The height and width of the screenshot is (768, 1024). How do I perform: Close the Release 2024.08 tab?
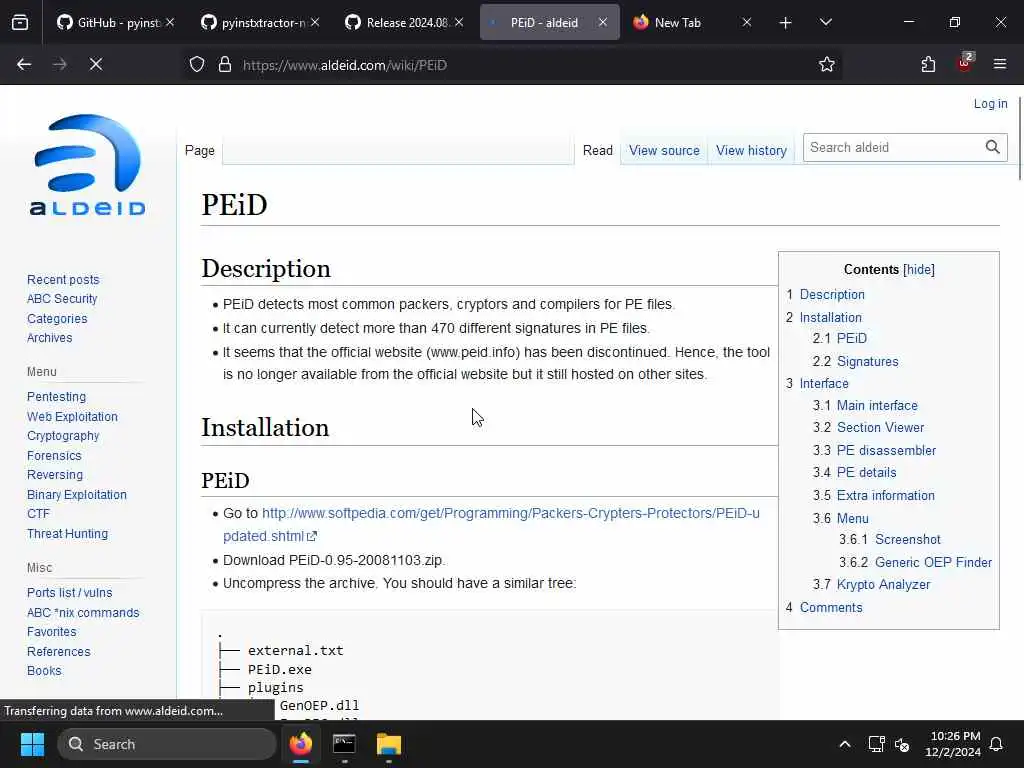(459, 22)
